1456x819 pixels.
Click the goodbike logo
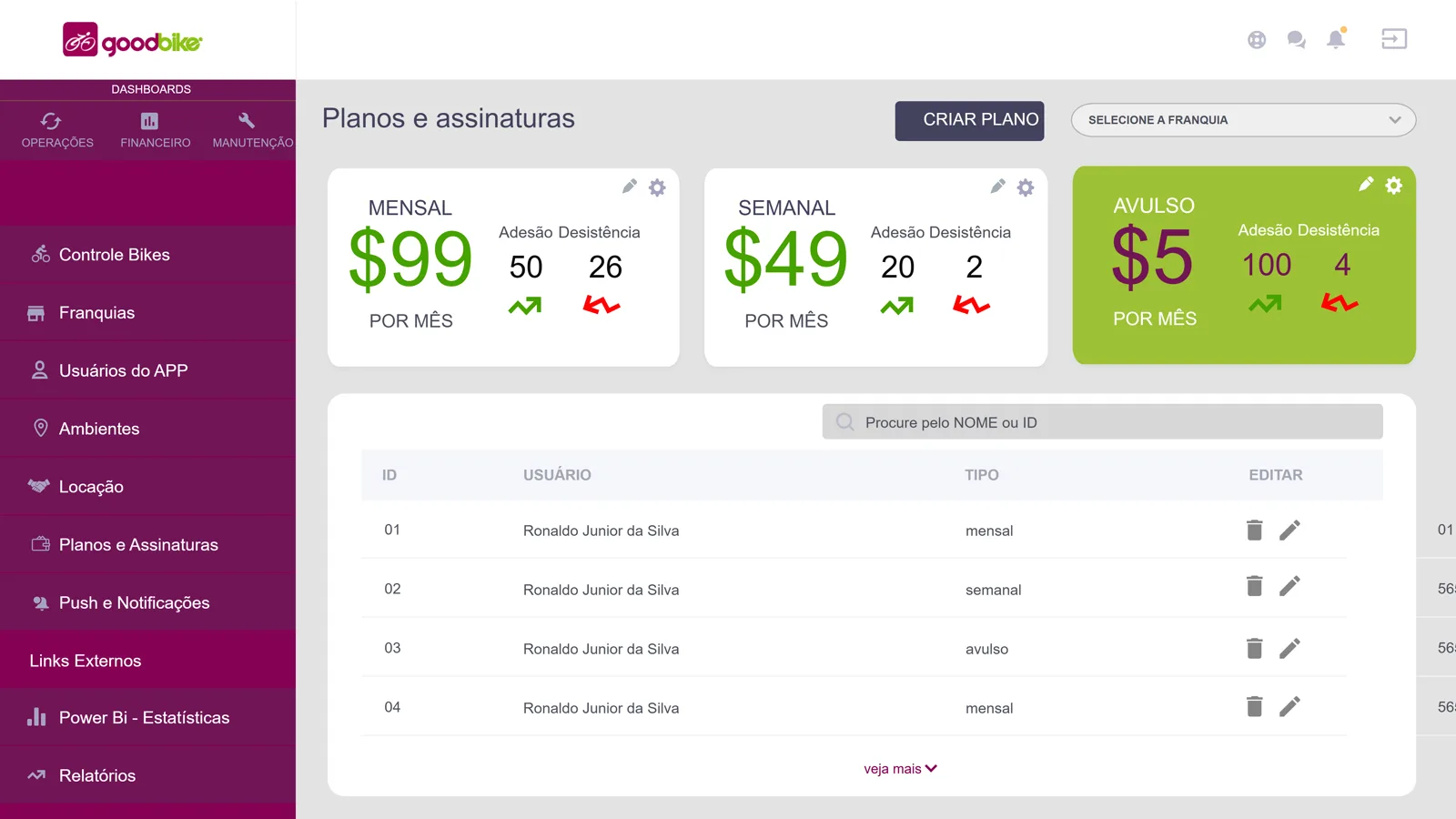pyautogui.click(x=133, y=40)
